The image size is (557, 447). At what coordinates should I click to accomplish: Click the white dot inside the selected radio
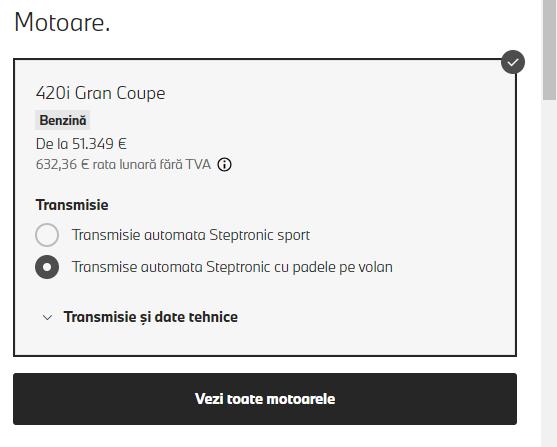click(47, 267)
